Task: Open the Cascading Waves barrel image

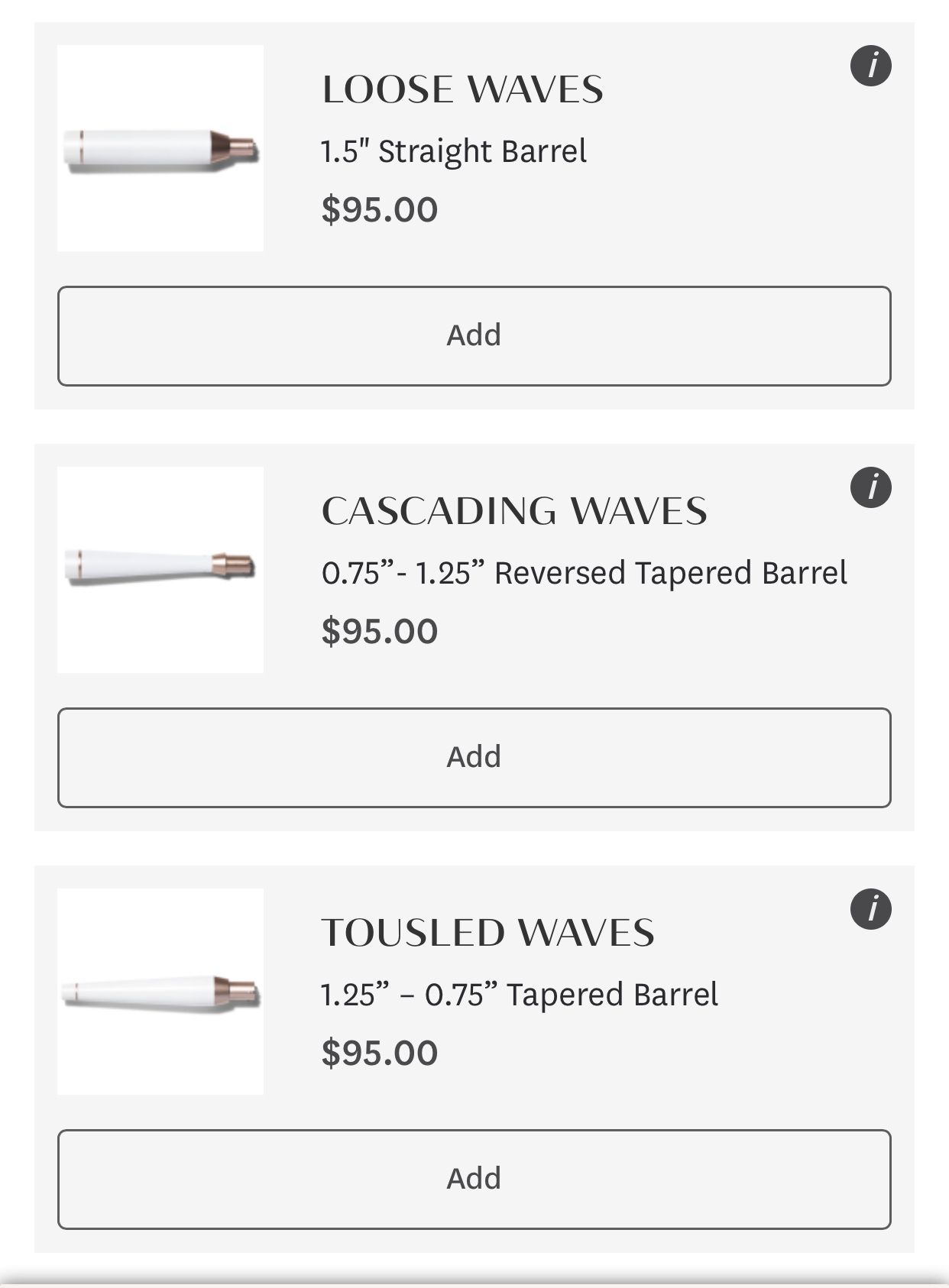Action: 160,570
